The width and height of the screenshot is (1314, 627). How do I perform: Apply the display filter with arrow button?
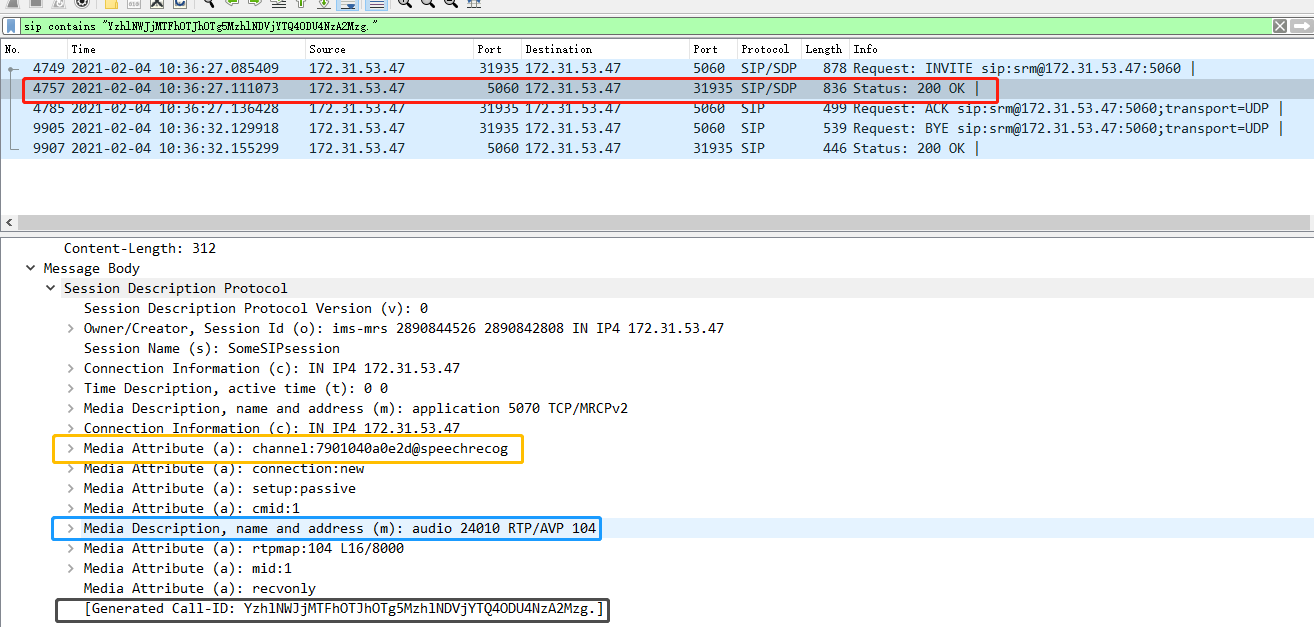click(1301, 26)
